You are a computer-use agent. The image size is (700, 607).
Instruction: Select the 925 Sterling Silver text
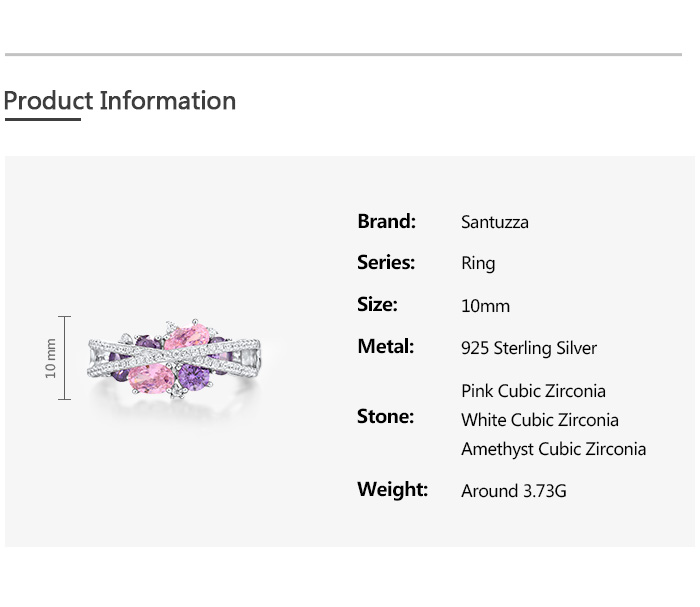[528, 348]
